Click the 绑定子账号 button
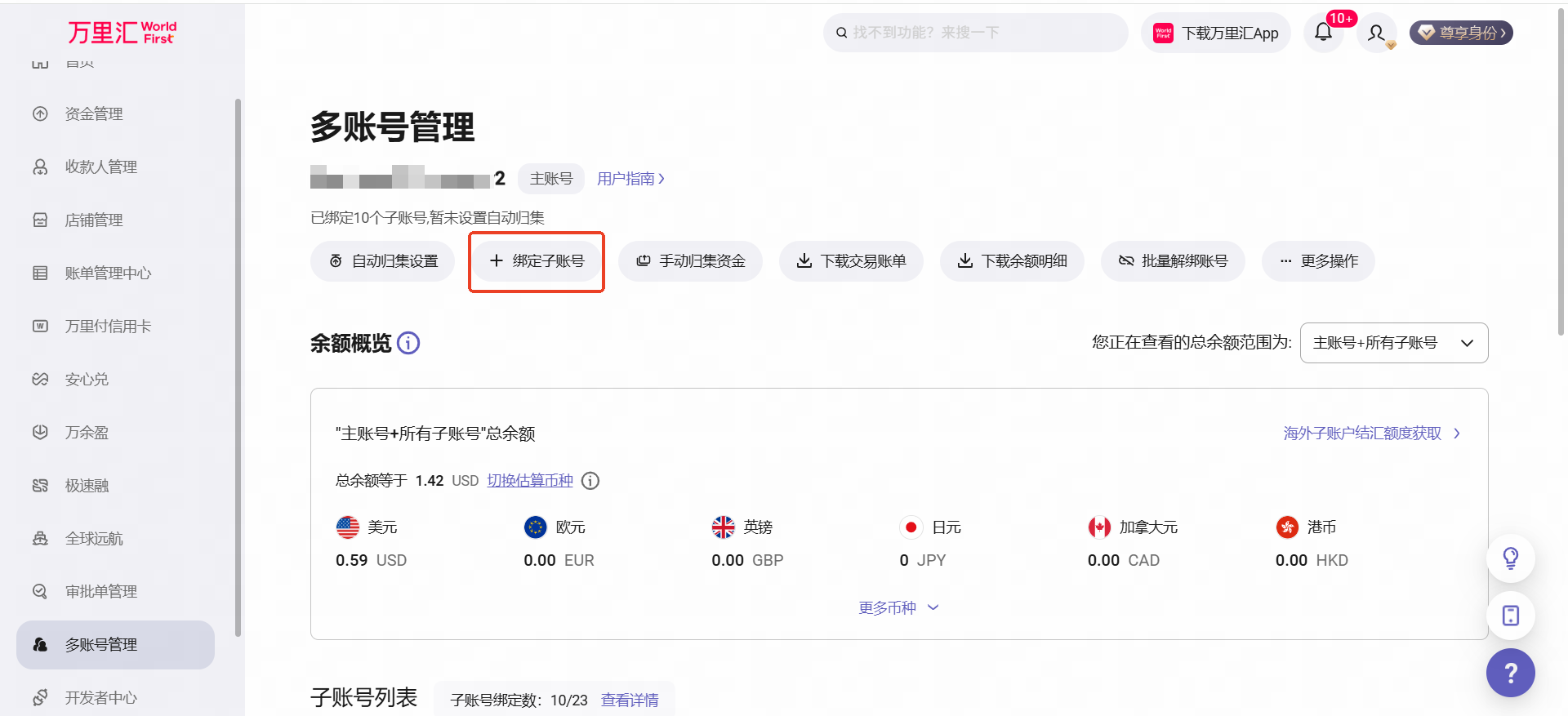This screenshot has width=1568, height=716. click(537, 261)
